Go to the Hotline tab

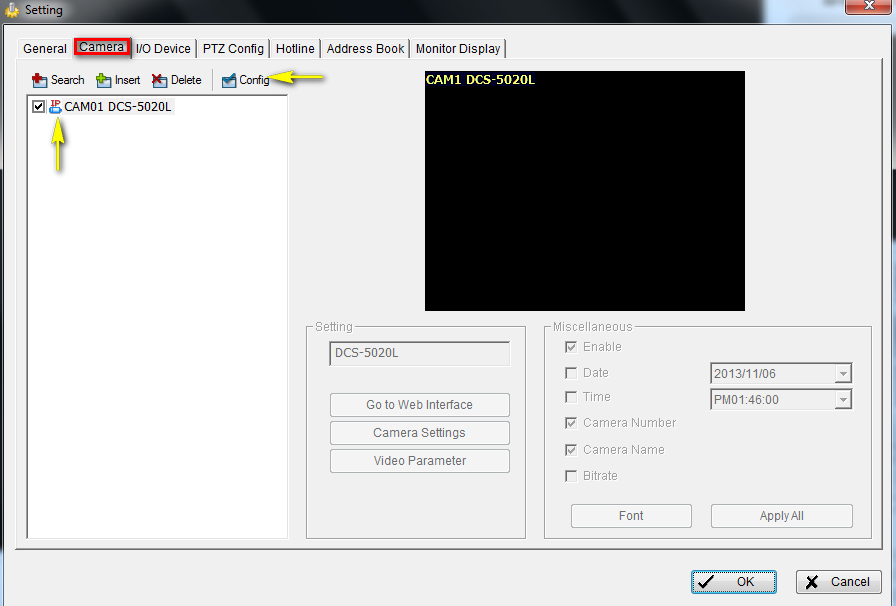[x=295, y=49]
